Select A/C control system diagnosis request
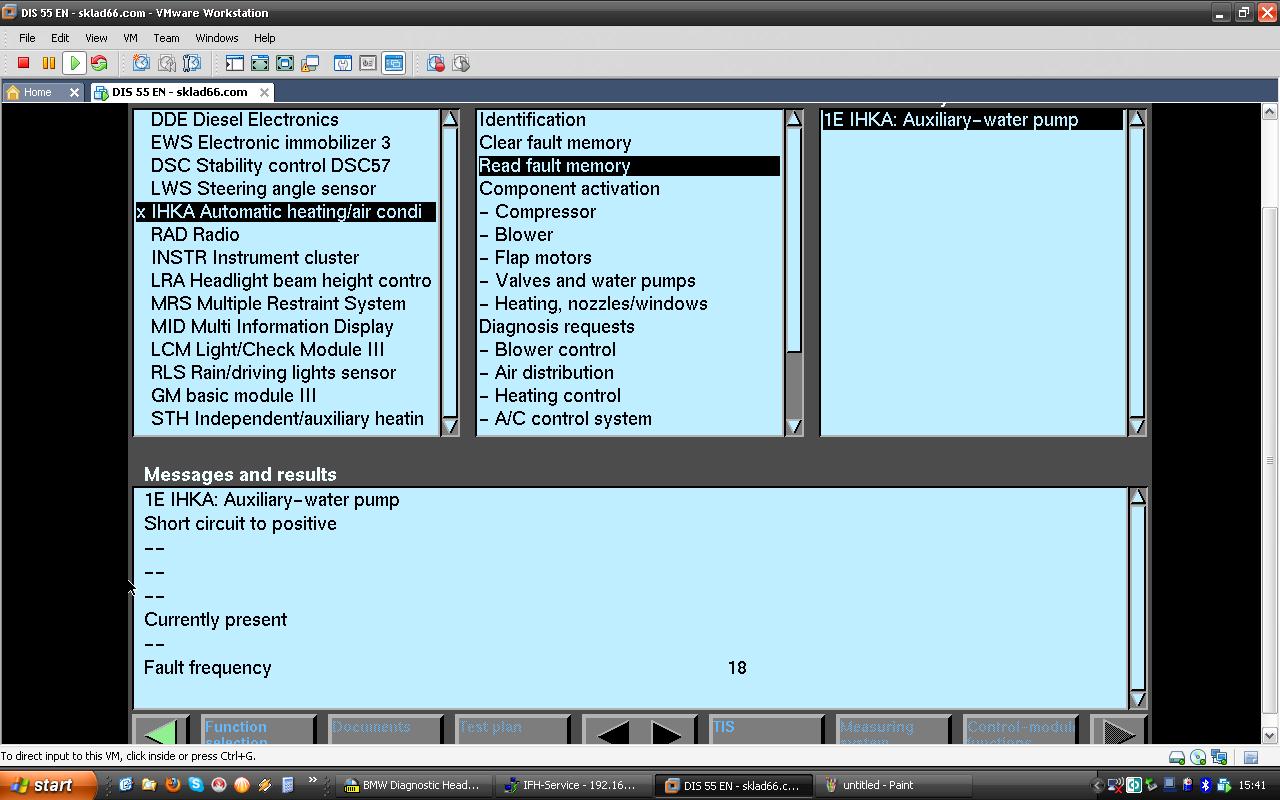Viewport: 1280px width, 800px height. 629,419
